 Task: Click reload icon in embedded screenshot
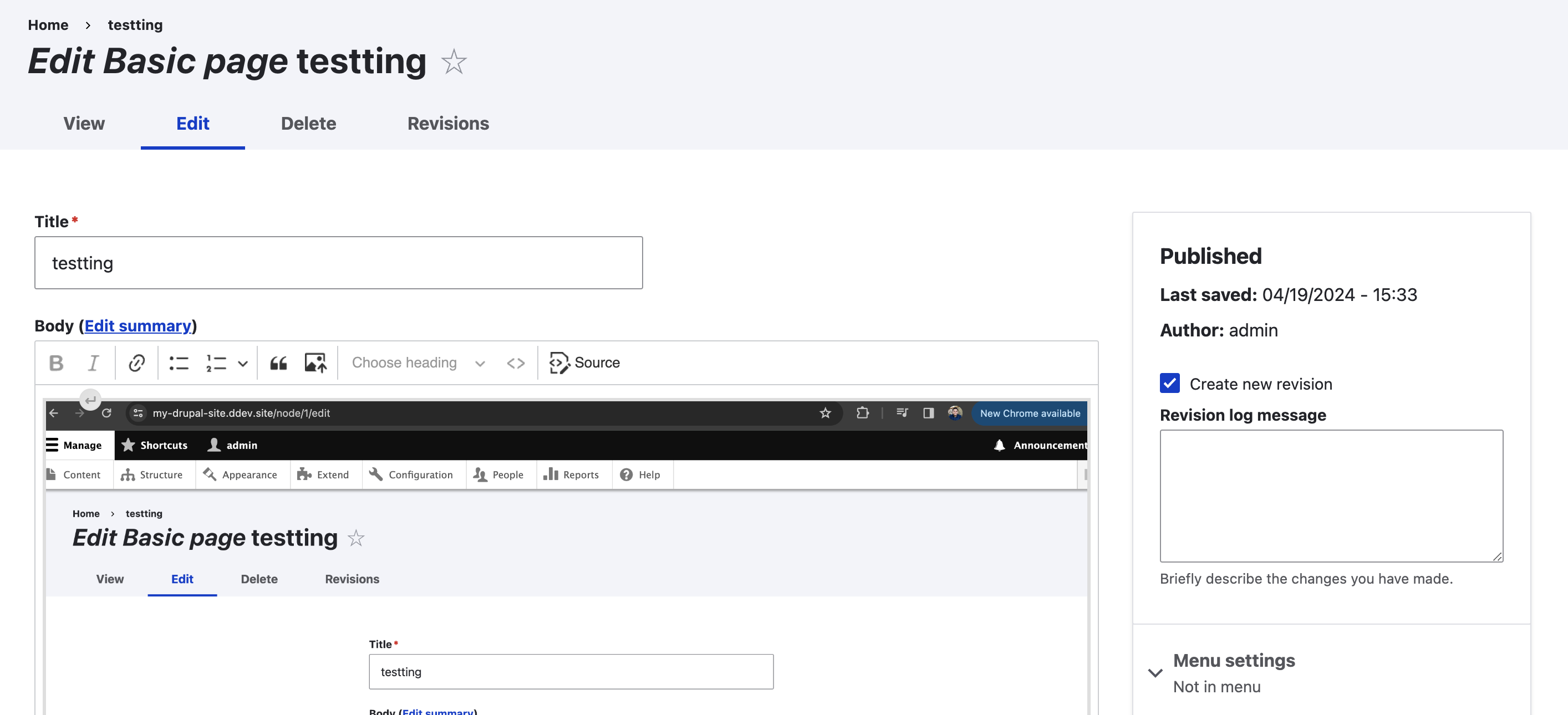pyautogui.click(x=106, y=413)
